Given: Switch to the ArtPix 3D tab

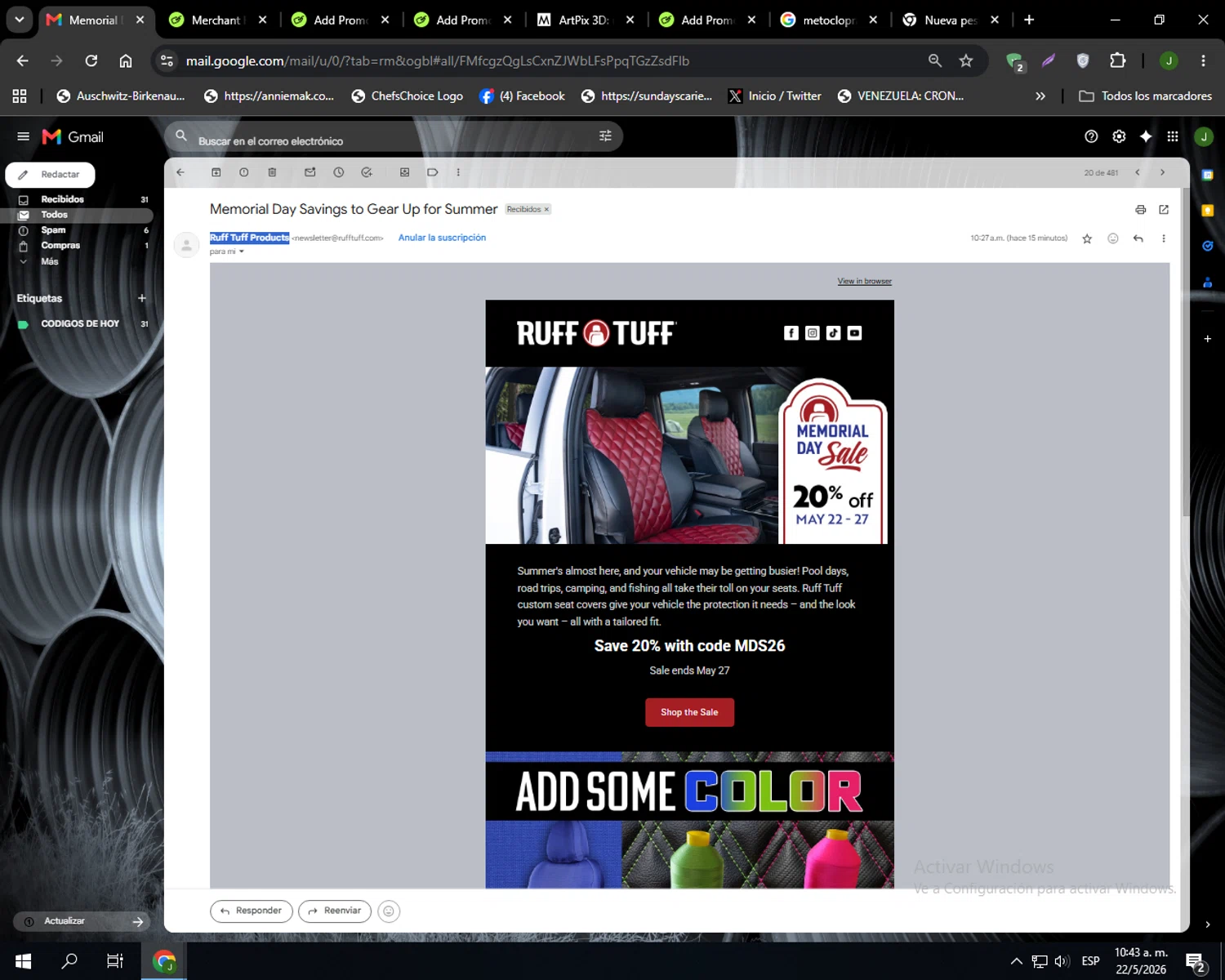Looking at the screenshot, I should (584, 20).
